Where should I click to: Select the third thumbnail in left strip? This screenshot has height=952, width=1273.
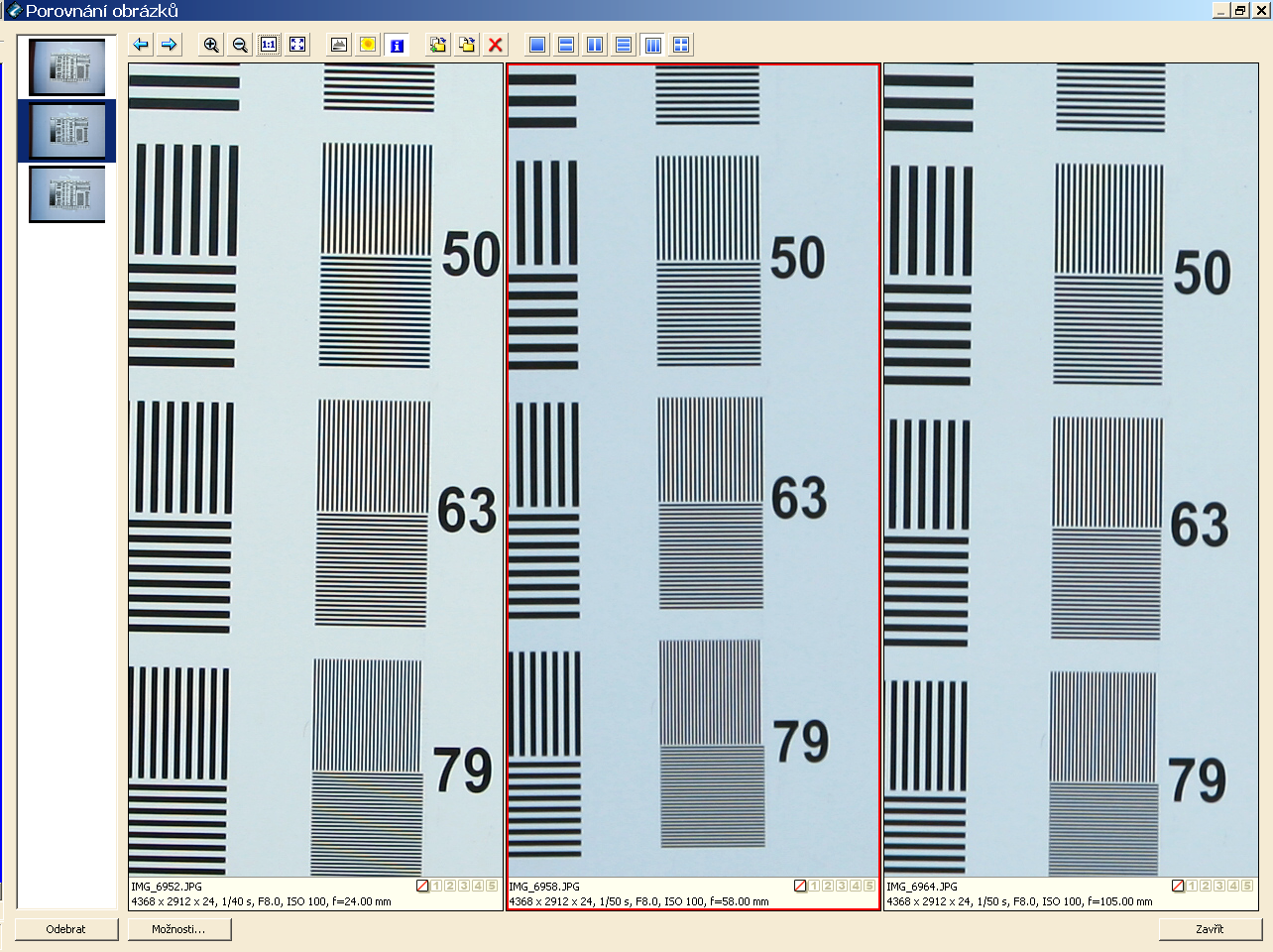click(67, 193)
